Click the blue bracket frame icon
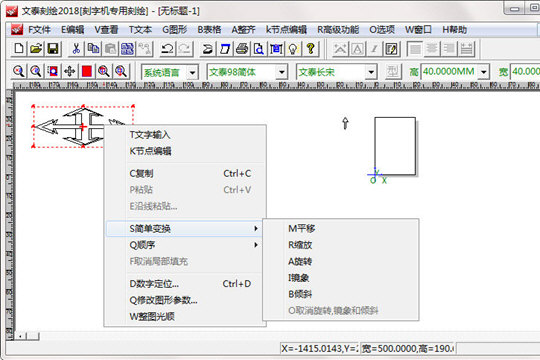540x360 pixels. point(276,49)
